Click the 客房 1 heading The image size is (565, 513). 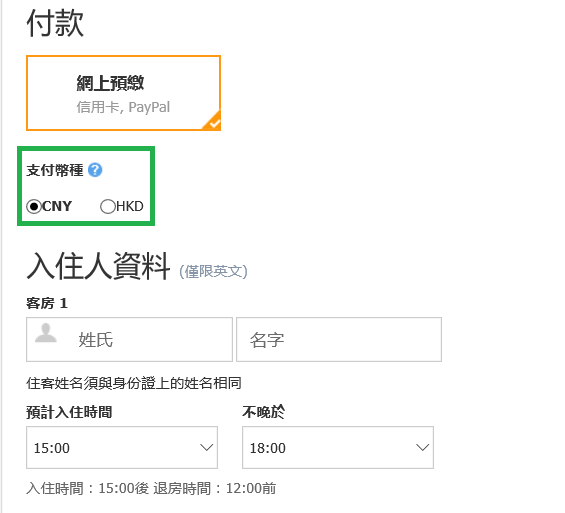click(x=47, y=303)
